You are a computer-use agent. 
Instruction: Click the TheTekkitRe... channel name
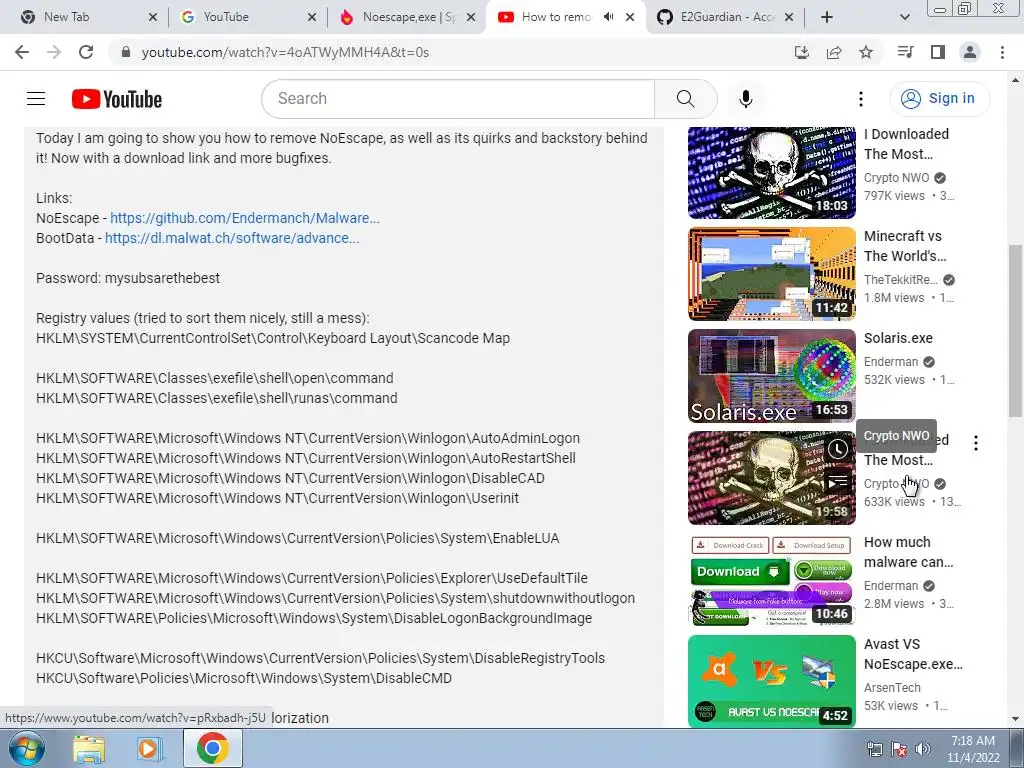click(x=901, y=280)
